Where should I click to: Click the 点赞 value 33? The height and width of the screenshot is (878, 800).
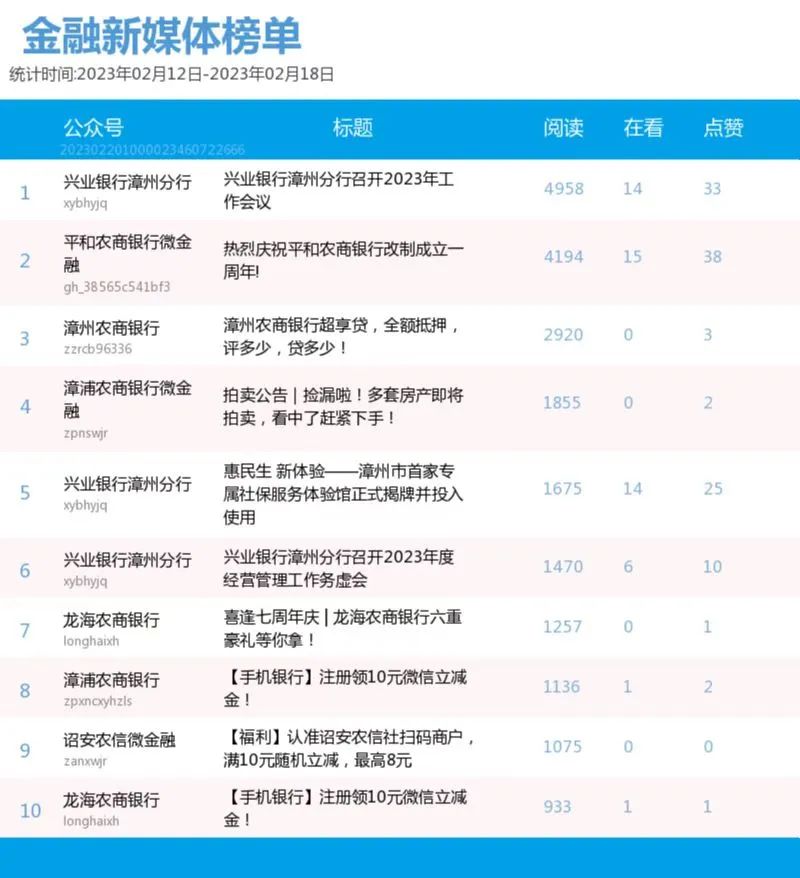tap(713, 189)
